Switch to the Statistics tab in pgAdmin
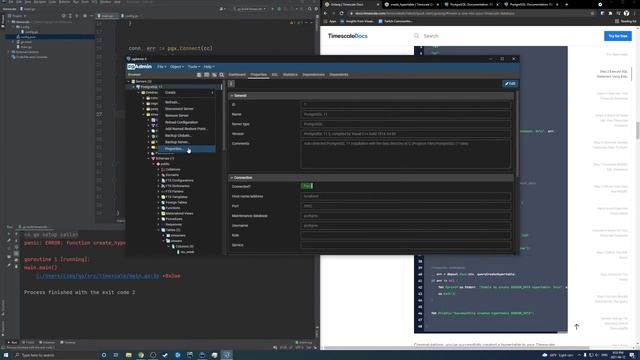Screen dimensions: 640x360 click(x=290, y=75)
